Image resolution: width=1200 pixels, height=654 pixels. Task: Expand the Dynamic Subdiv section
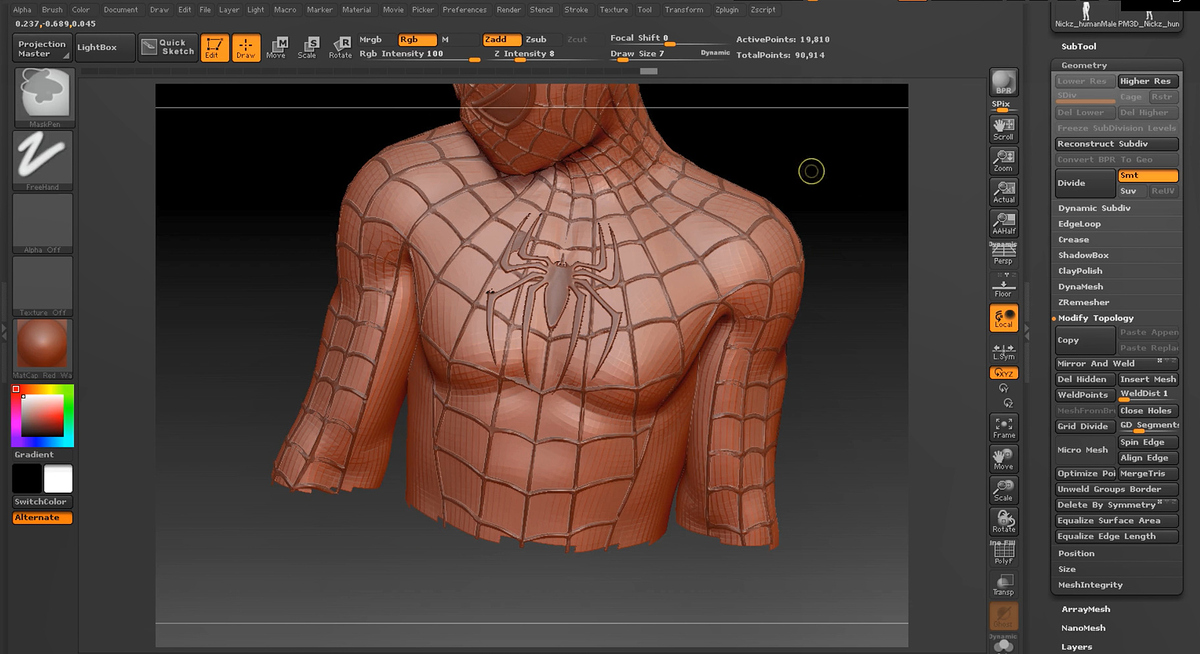point(1095,208)
